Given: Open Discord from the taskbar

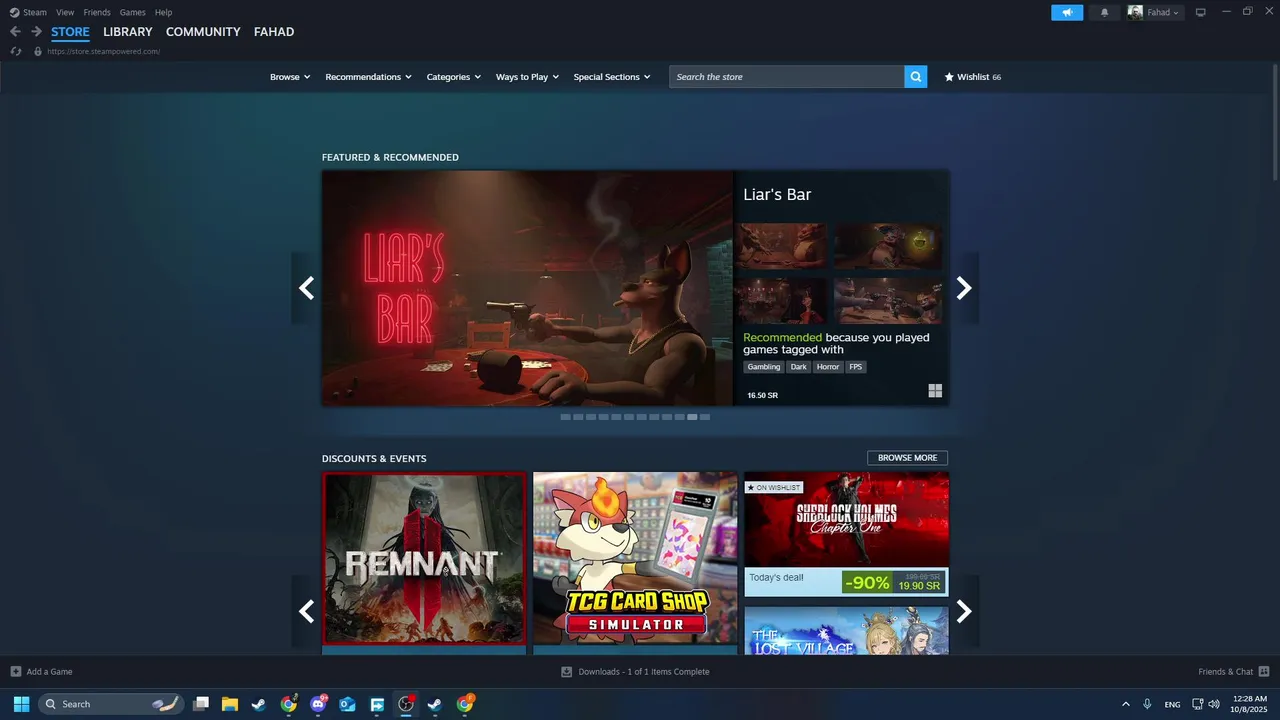Looking at the screenshot, I should [319, 704].
